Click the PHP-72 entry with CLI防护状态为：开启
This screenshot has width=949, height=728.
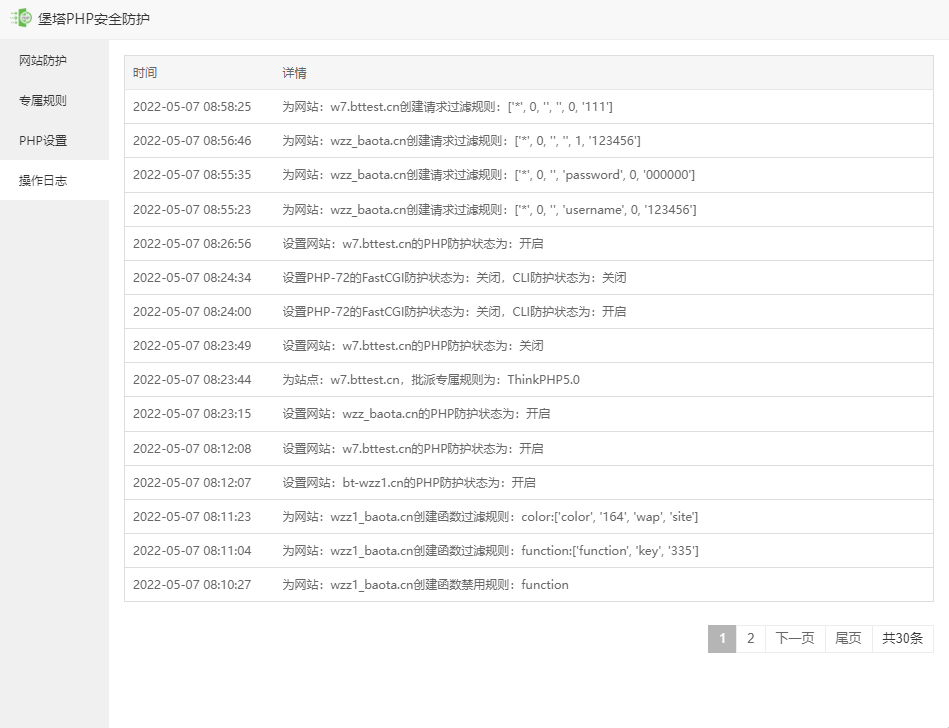coord(454,311)
